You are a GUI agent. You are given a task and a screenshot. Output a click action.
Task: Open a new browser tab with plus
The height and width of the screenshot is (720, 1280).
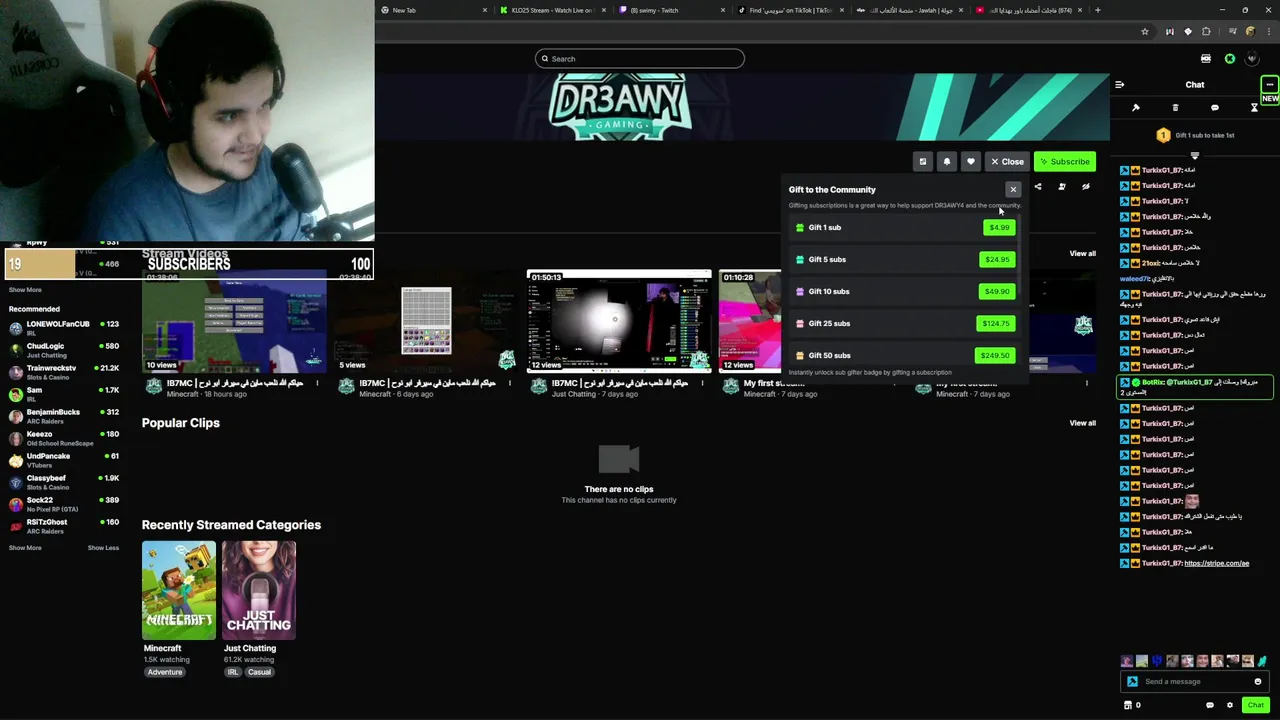(x=1098, y=10)
